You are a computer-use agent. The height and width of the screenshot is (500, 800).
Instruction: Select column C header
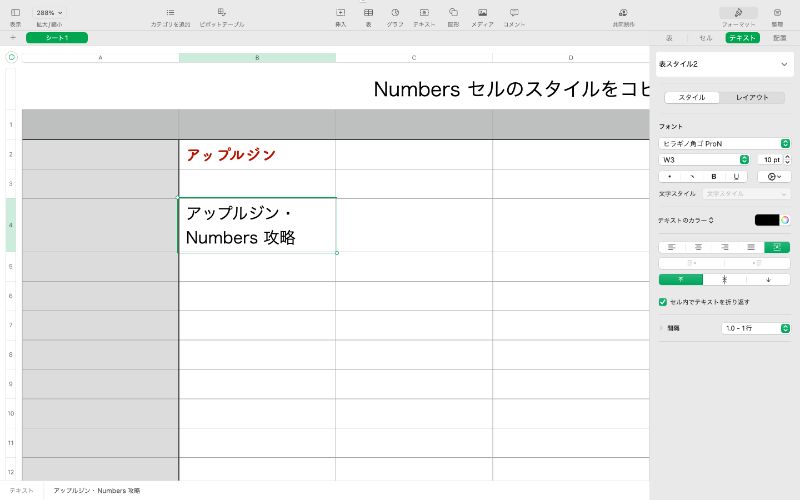414,58
